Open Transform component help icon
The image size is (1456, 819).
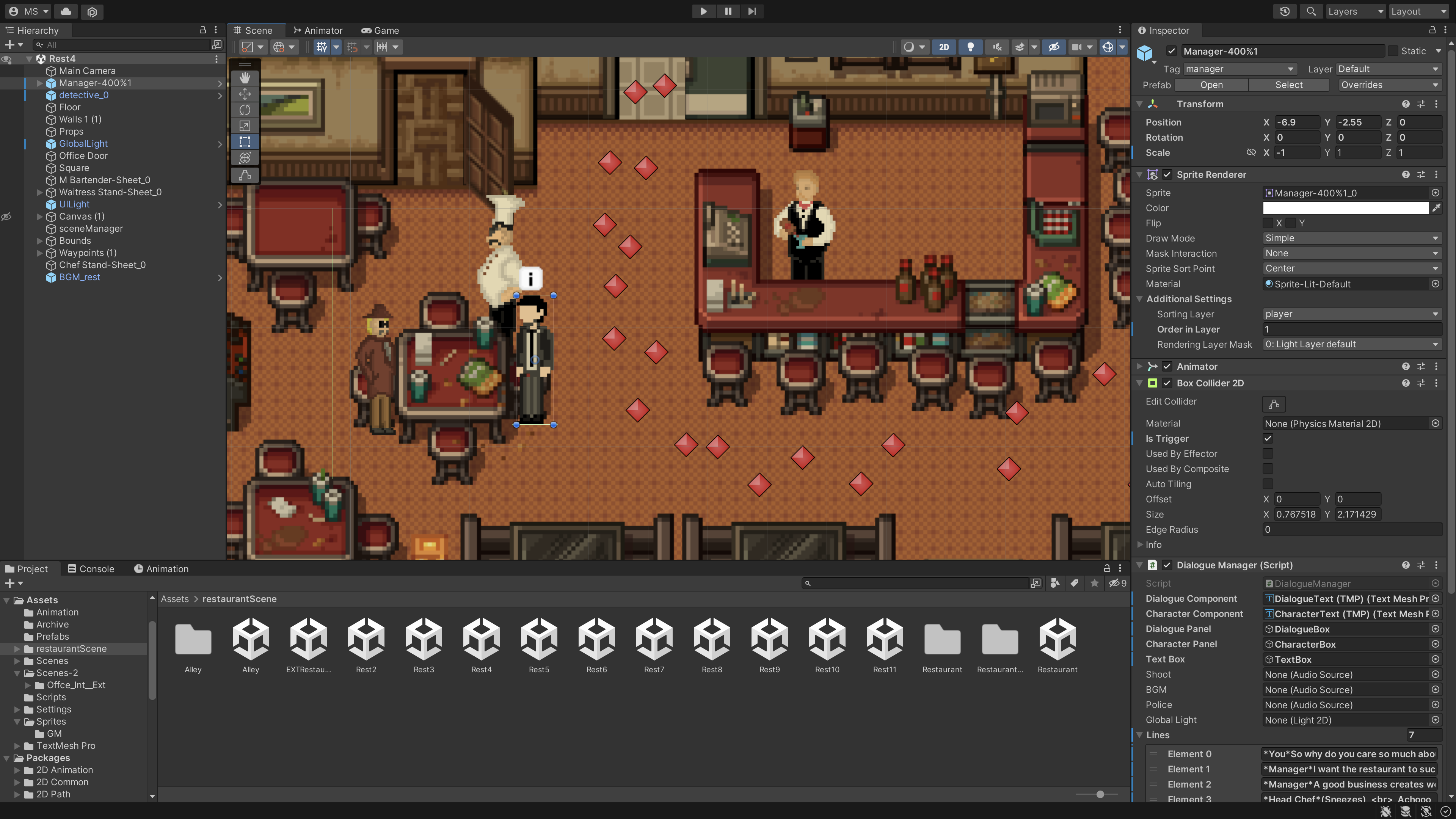click(1406, 104)
